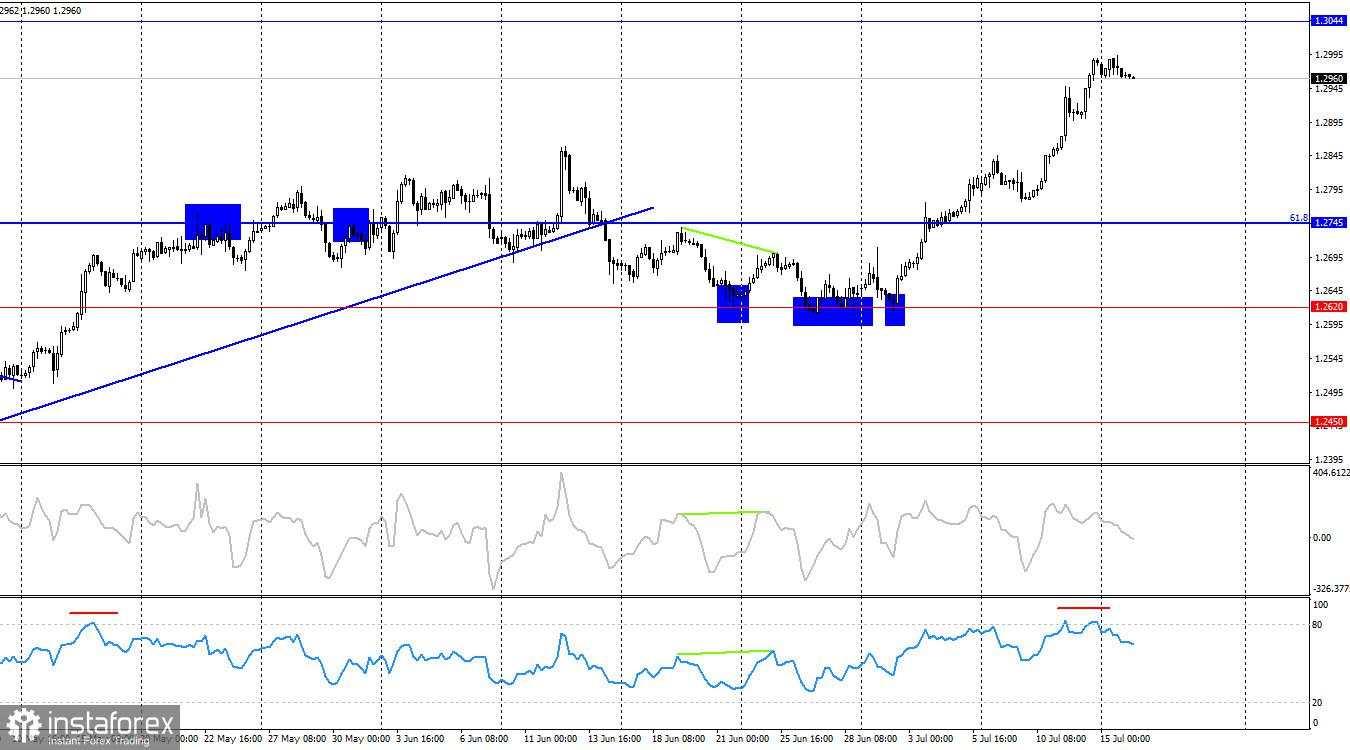Click the 1.2695 price scale value
Image resolution: width=1350 pixels, height=750 pixels.
1329,258
